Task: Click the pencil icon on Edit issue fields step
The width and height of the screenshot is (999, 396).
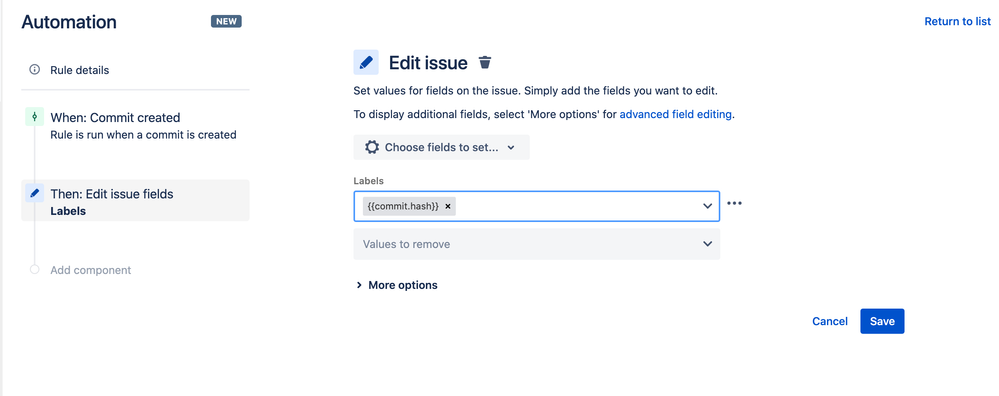Action: point(34,193)
